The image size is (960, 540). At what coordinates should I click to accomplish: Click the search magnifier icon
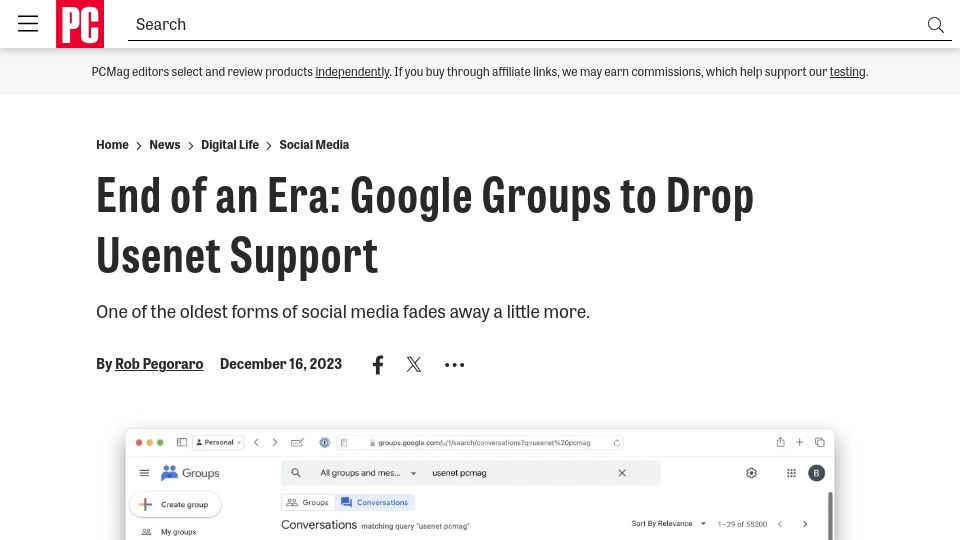936,24
